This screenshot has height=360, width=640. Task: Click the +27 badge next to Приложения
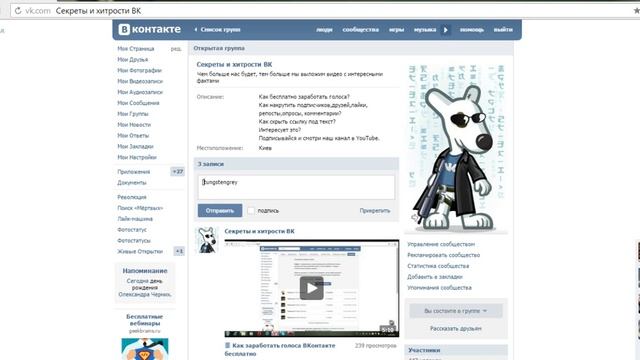(x=178, y=172)
